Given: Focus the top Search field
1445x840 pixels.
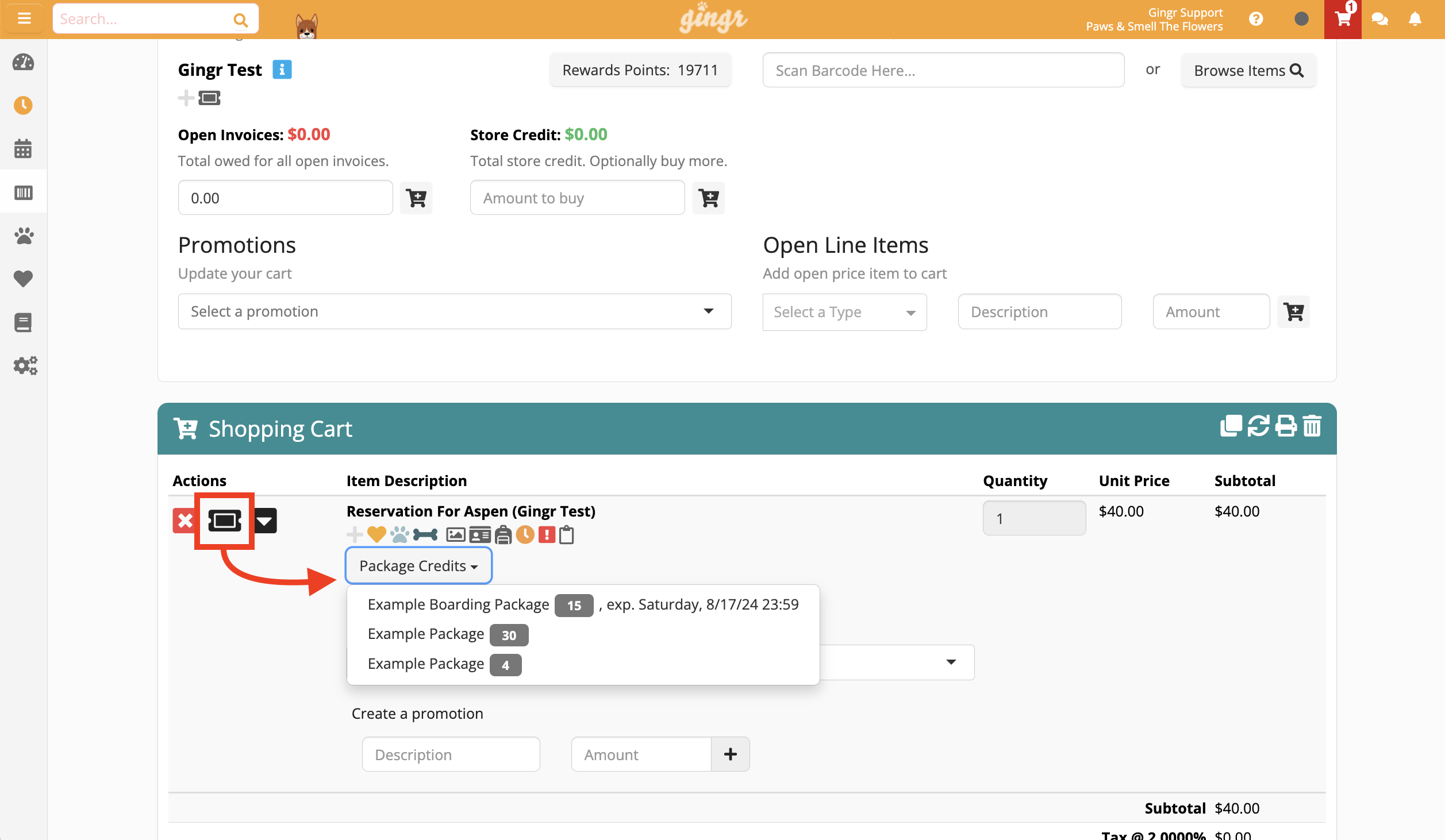Looking at the screenshot, I should coord(144,19).
